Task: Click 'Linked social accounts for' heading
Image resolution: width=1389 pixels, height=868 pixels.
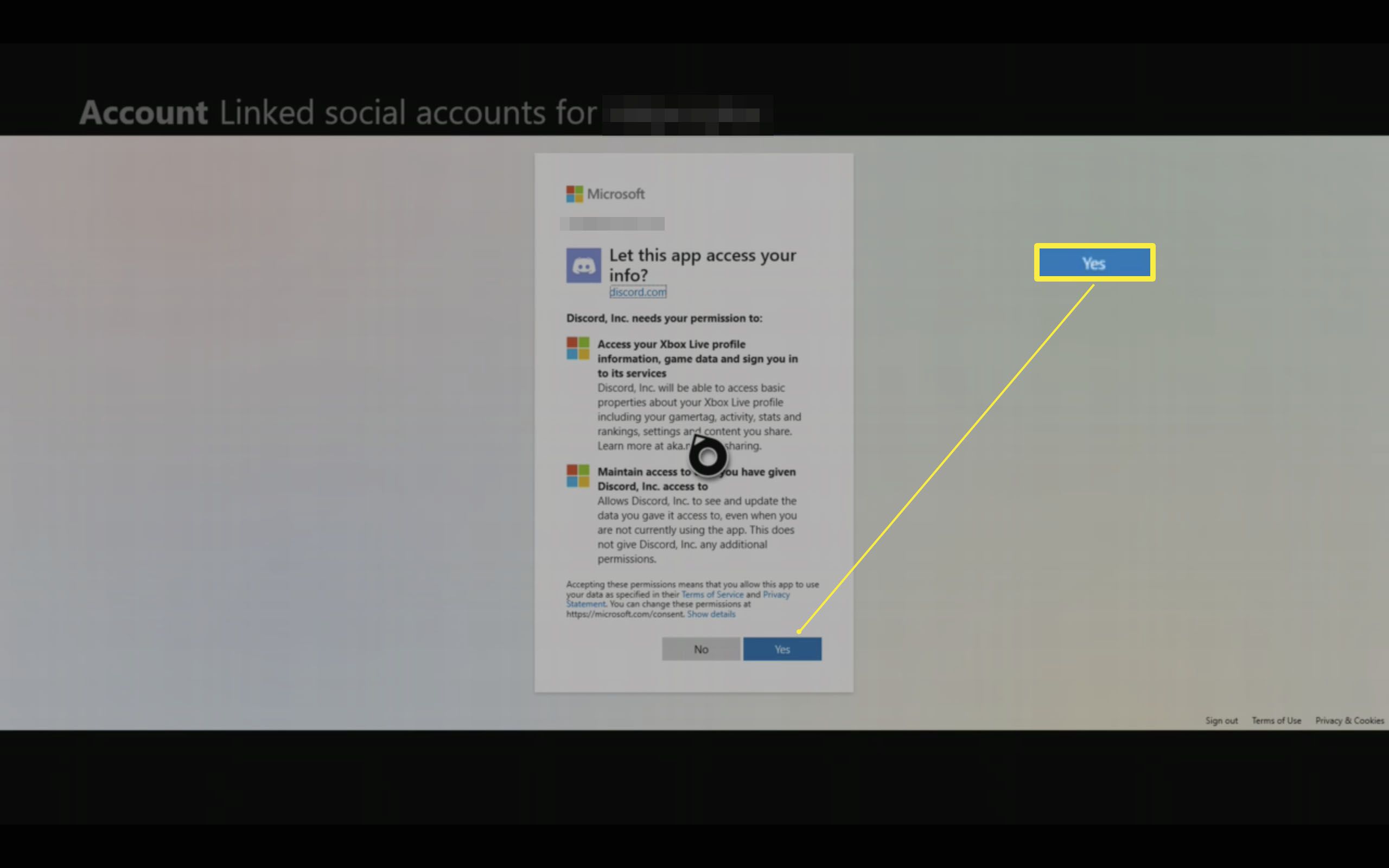Action: click(x=408, y=112)
